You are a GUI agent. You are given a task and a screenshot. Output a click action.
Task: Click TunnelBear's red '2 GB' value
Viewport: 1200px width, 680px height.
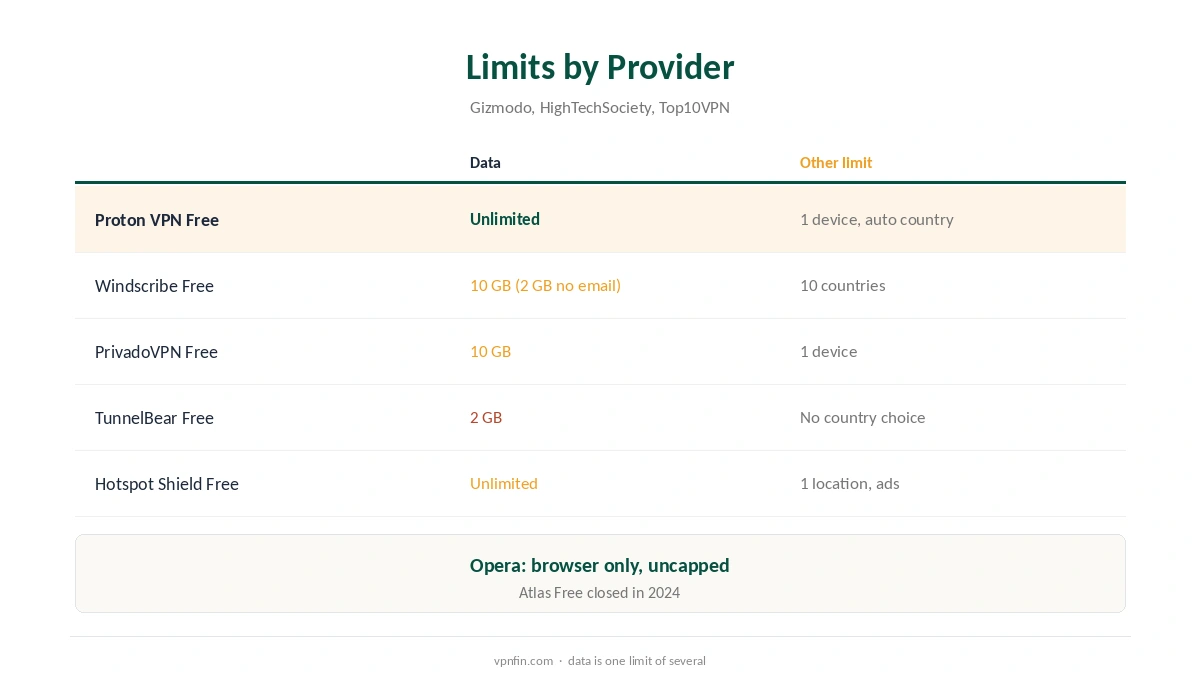point(486,417)
